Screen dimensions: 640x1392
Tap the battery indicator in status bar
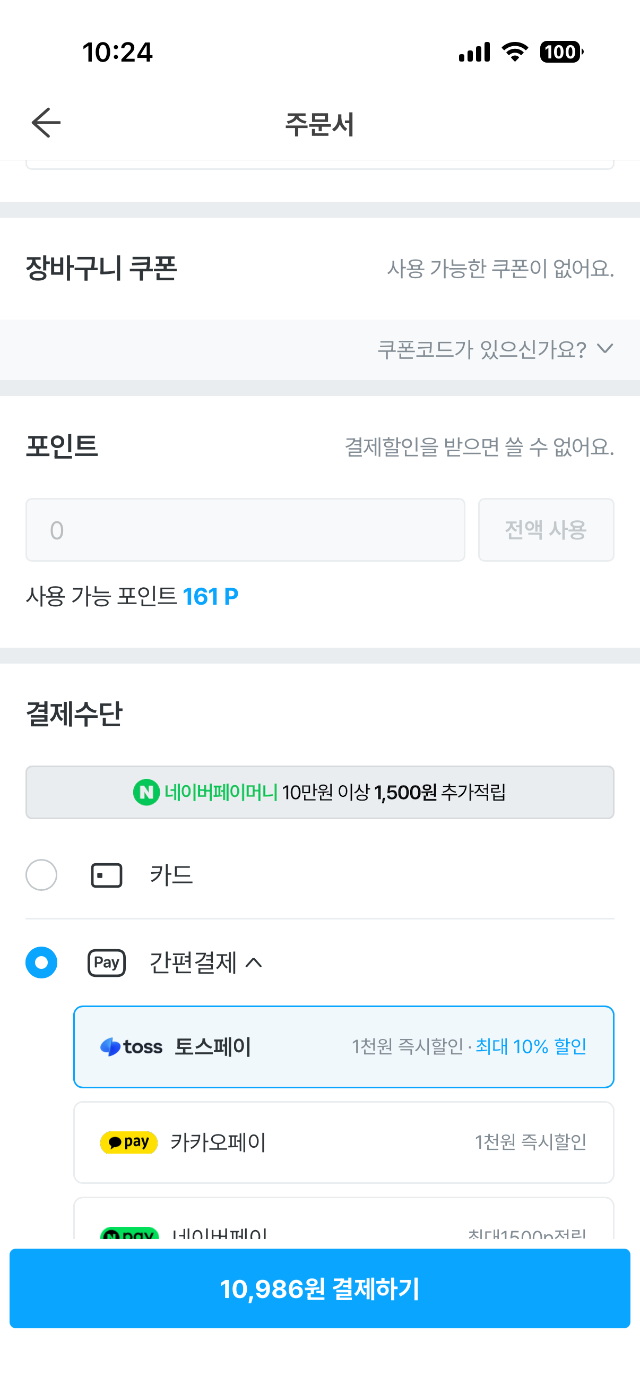(x=561, y=52)
